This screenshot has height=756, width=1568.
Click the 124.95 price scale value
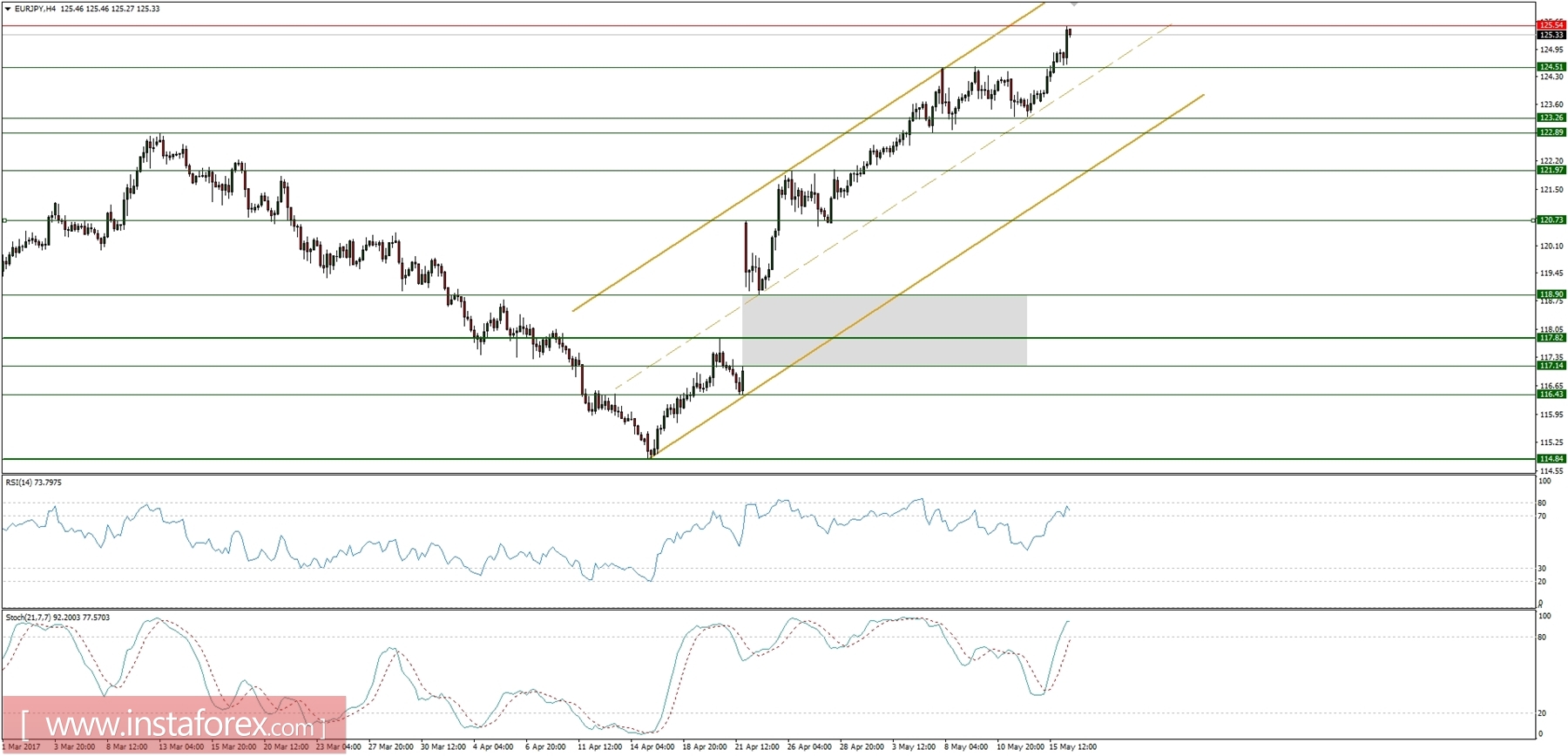pyautogui.click(x=1551, y=50)
